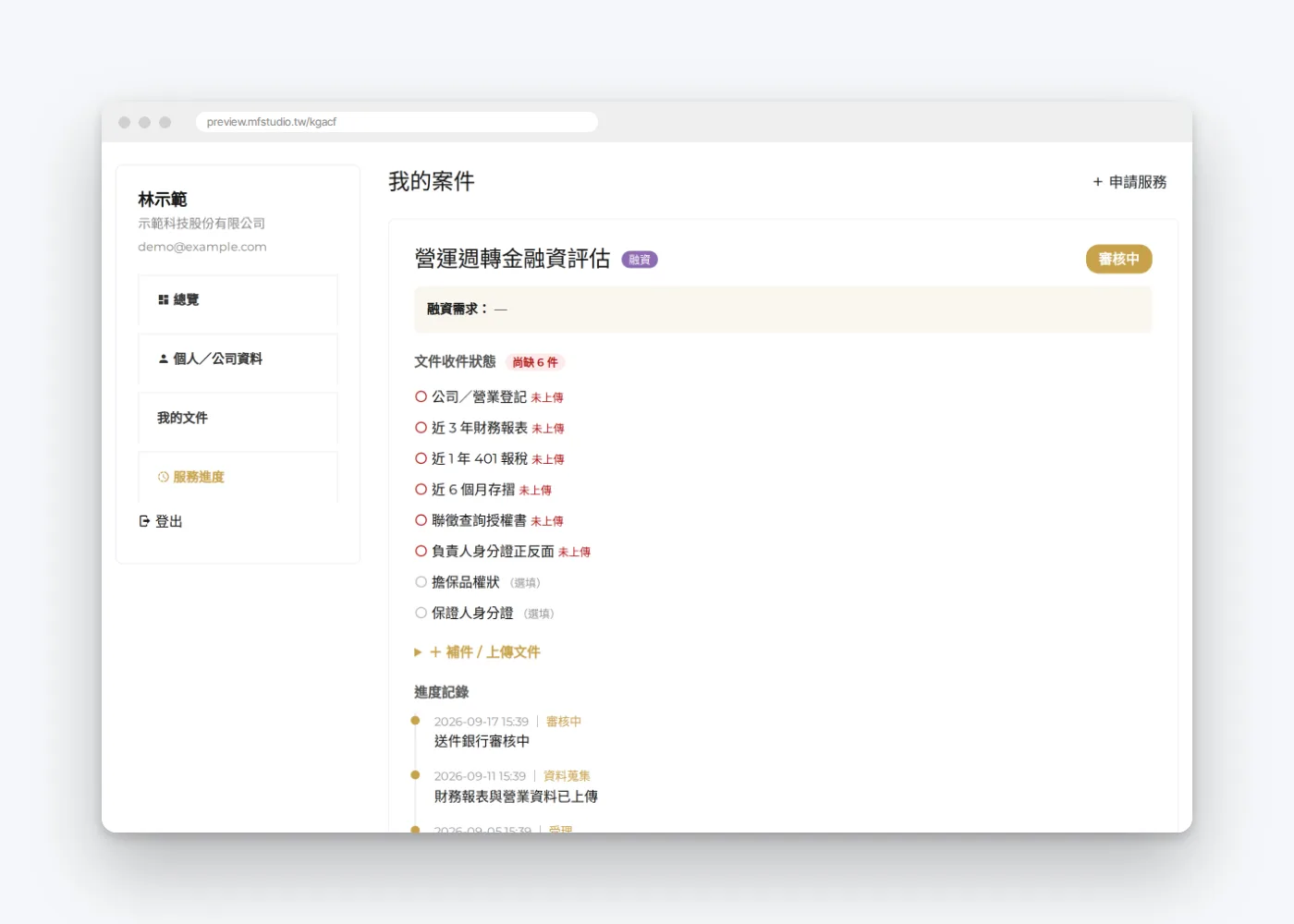Viewport: 1294px width, 924px height.
Task: Click the red circle for 近 6 個月存摺
Action: pos(421,490)
